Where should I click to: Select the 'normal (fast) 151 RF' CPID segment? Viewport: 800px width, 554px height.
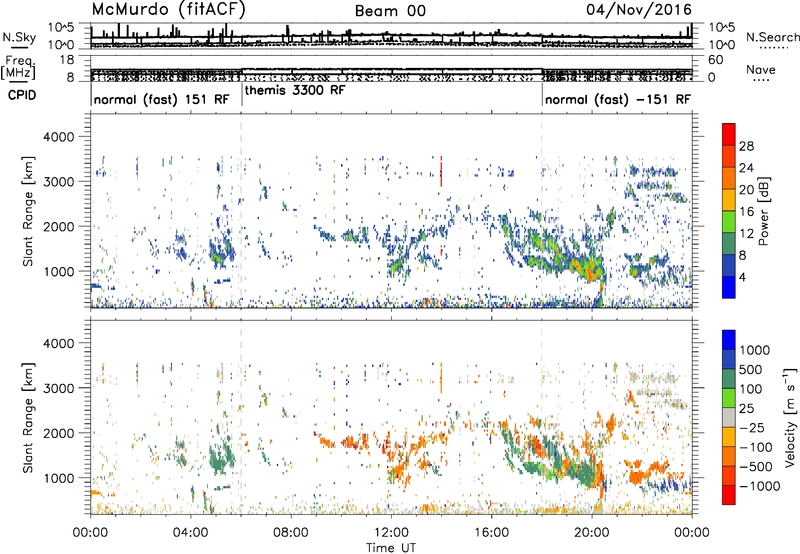[162, 99]
